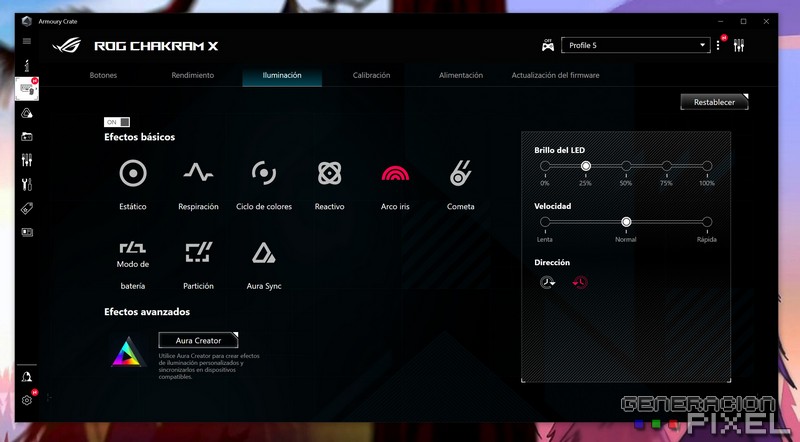Open the tools wrench sidebar icon
Image resolution: width=800 pixels, height=442 pixels.
pos(27,184)
